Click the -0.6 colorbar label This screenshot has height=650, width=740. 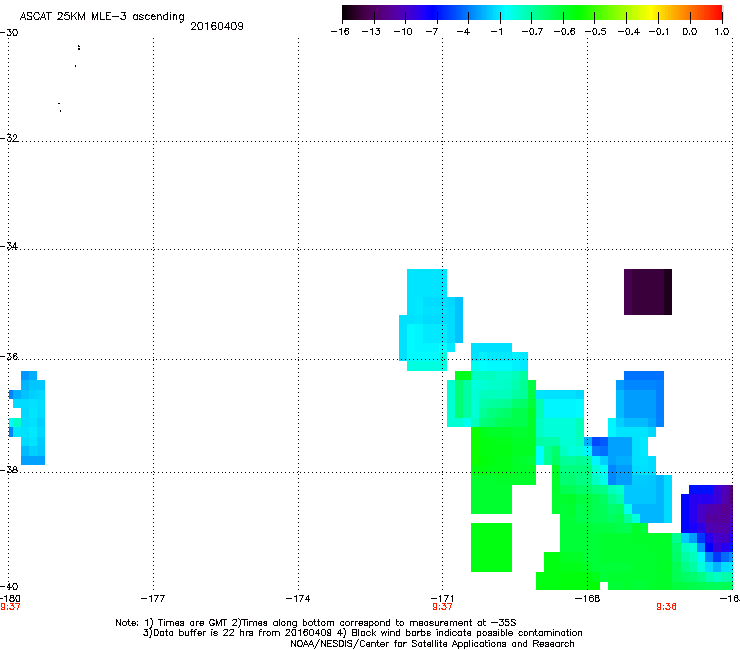[564, 32]
